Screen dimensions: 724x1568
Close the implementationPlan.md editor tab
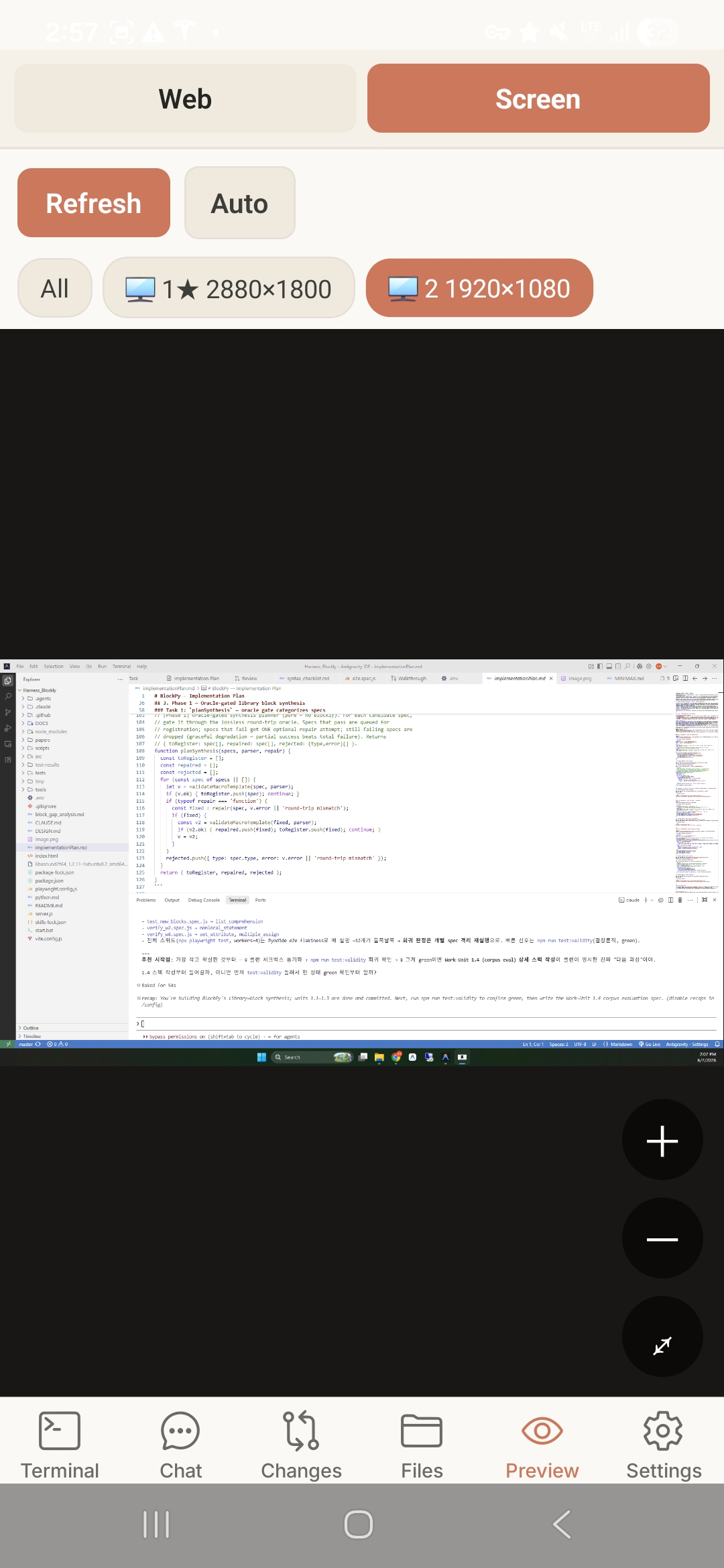(x=551, y=678)
